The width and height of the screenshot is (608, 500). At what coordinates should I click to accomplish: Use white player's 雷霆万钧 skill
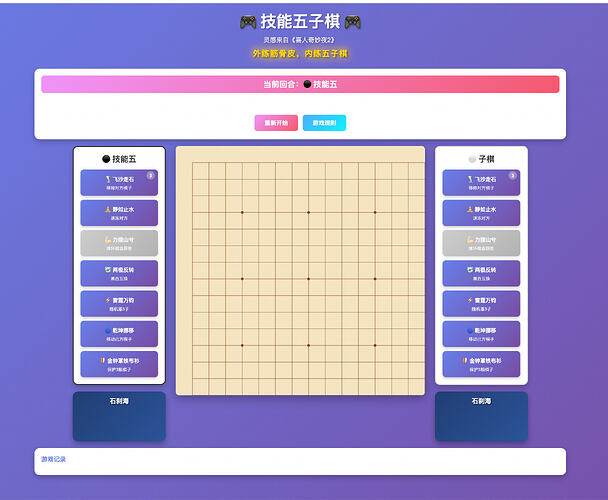tap(481, 304)
